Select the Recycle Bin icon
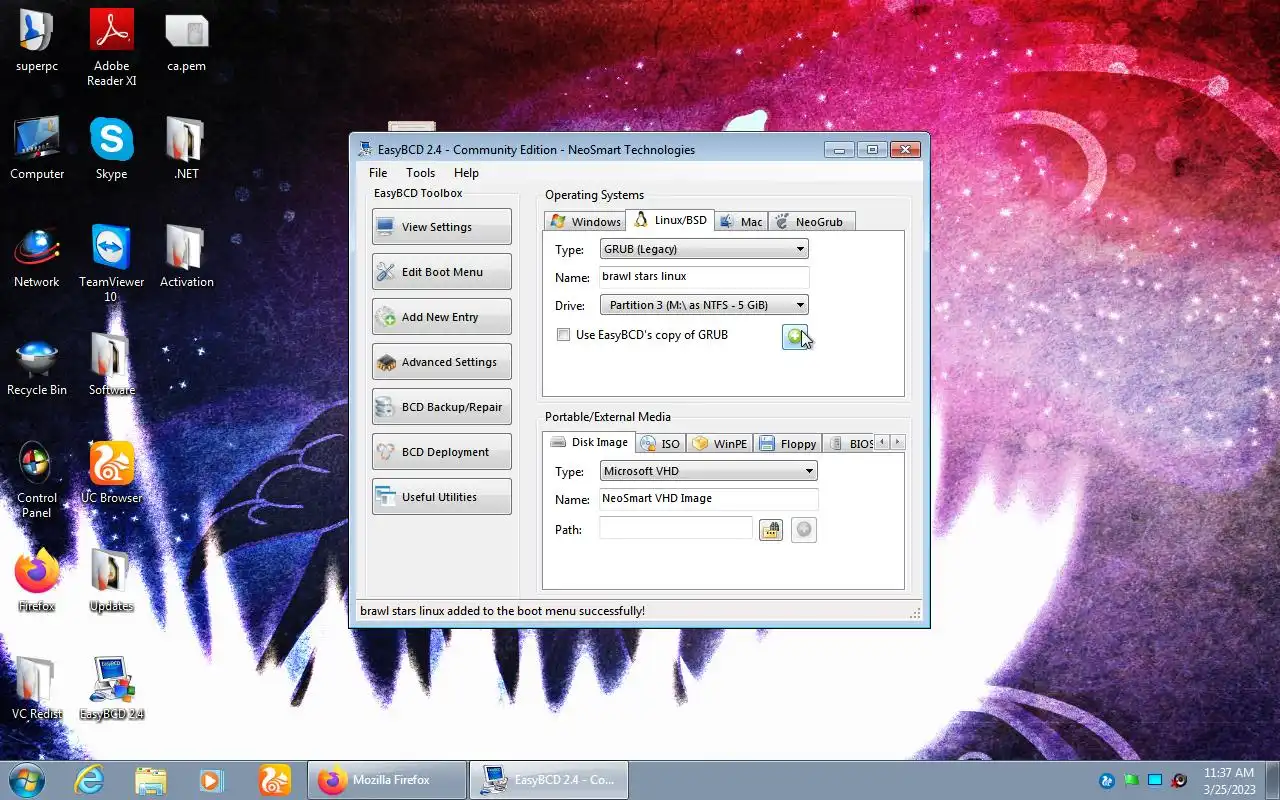The width and height of the screenshot is (1280, 800). coord(37,365)
